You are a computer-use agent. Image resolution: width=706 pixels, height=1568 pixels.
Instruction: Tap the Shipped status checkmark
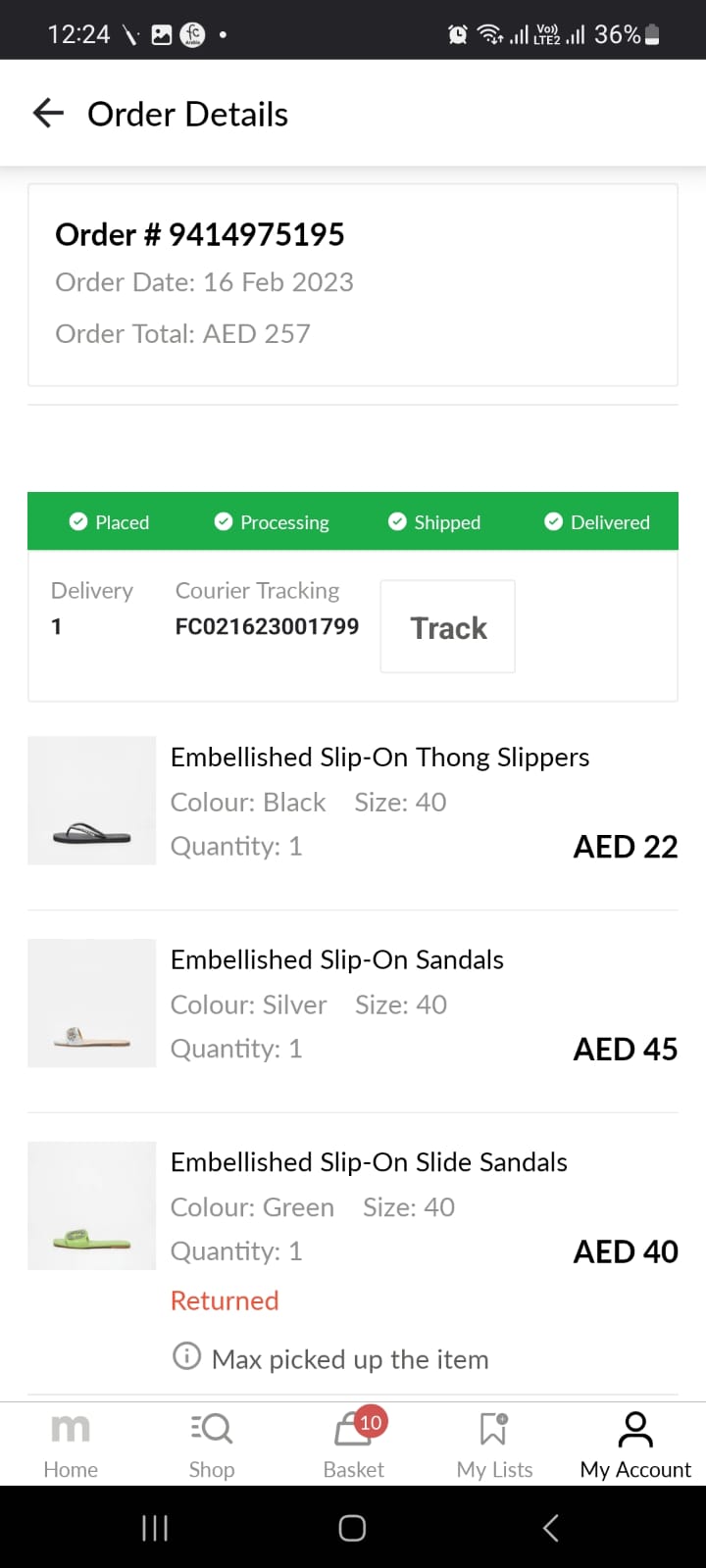pyautogui.click(x=397, y=521)
